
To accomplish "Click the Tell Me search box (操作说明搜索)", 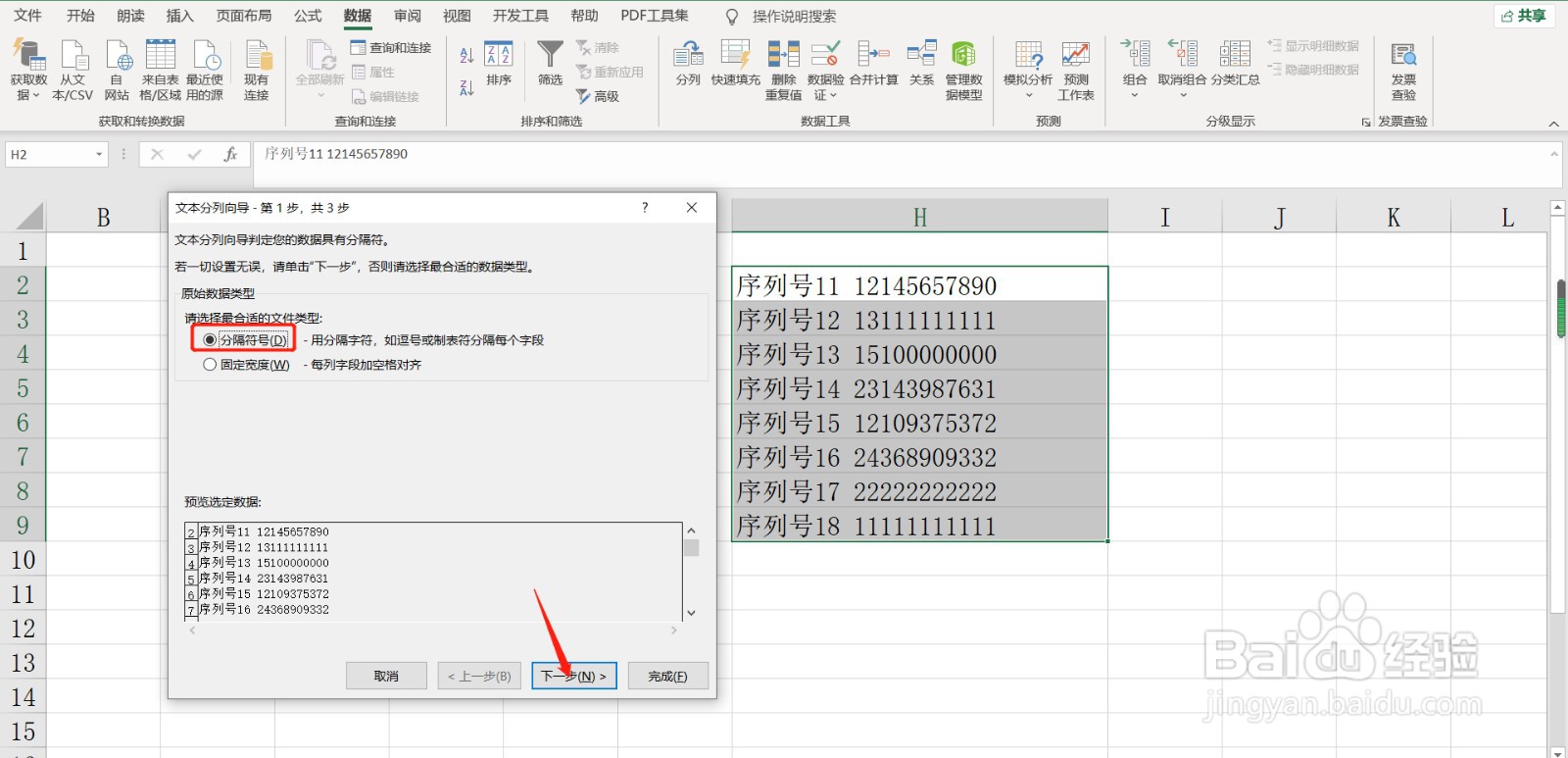I will click(794, 17).
